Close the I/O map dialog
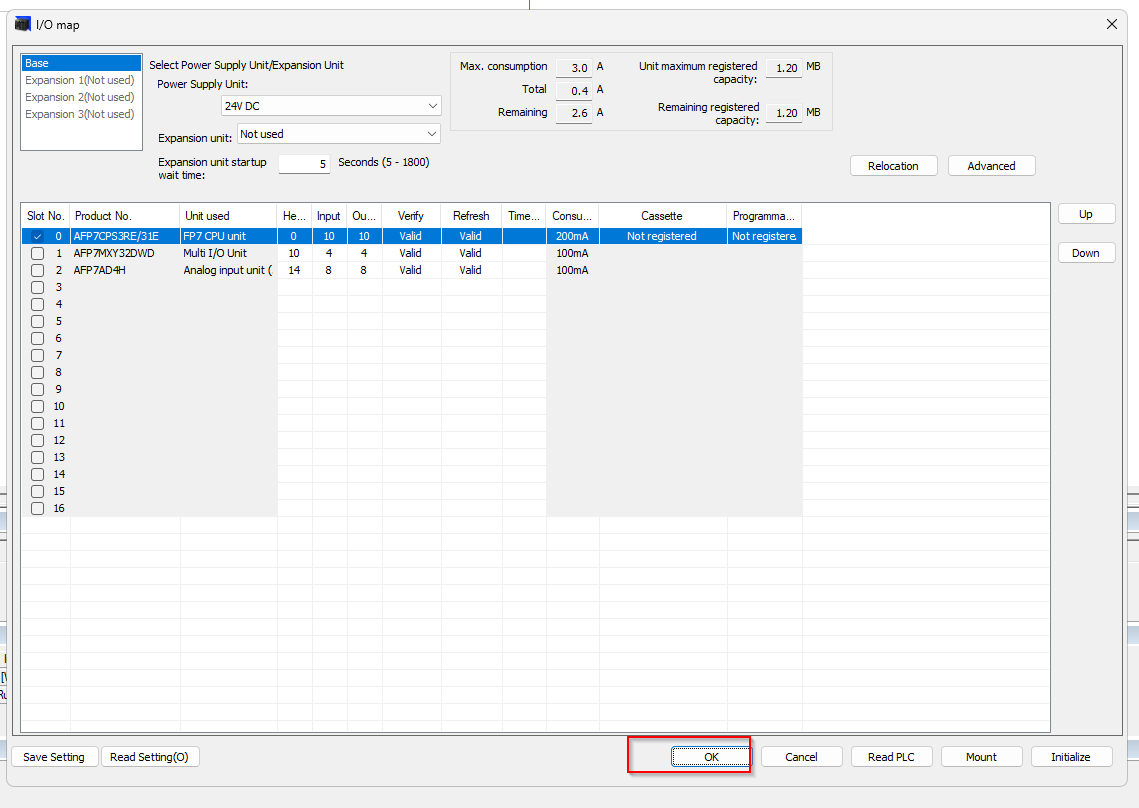The width and height of the screenshot is (1139, 808). (x=1111, y=24)
